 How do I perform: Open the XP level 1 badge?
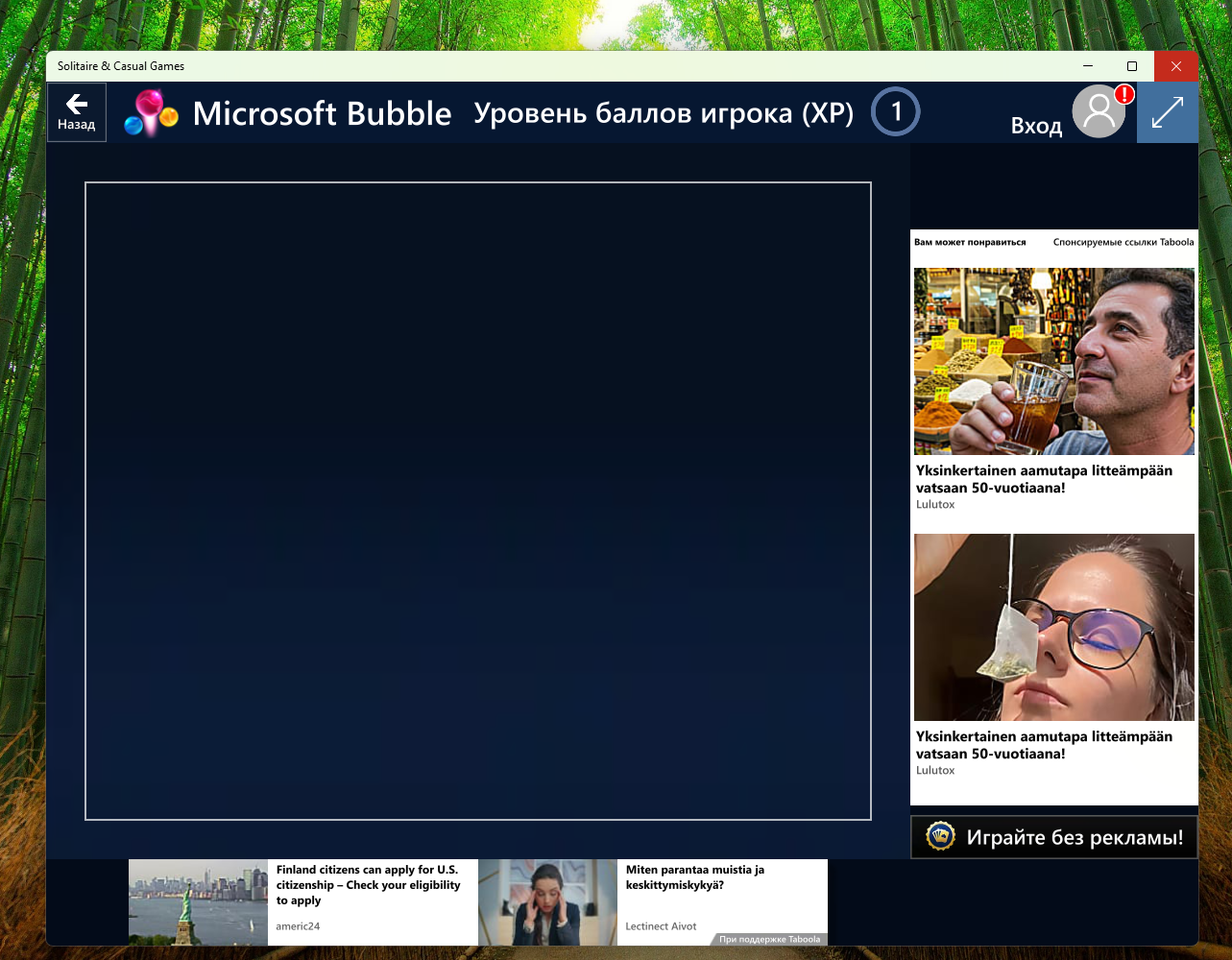(896, 112)
